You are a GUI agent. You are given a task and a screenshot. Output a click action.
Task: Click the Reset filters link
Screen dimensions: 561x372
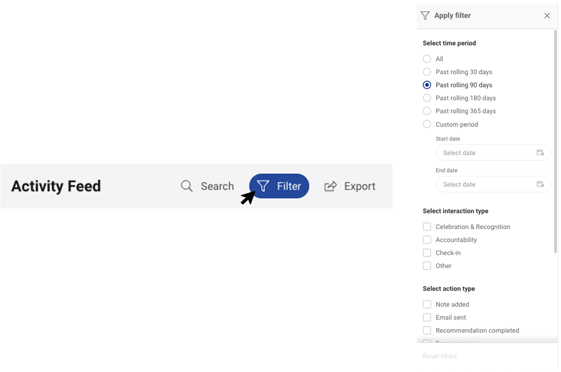pos(440,356)
